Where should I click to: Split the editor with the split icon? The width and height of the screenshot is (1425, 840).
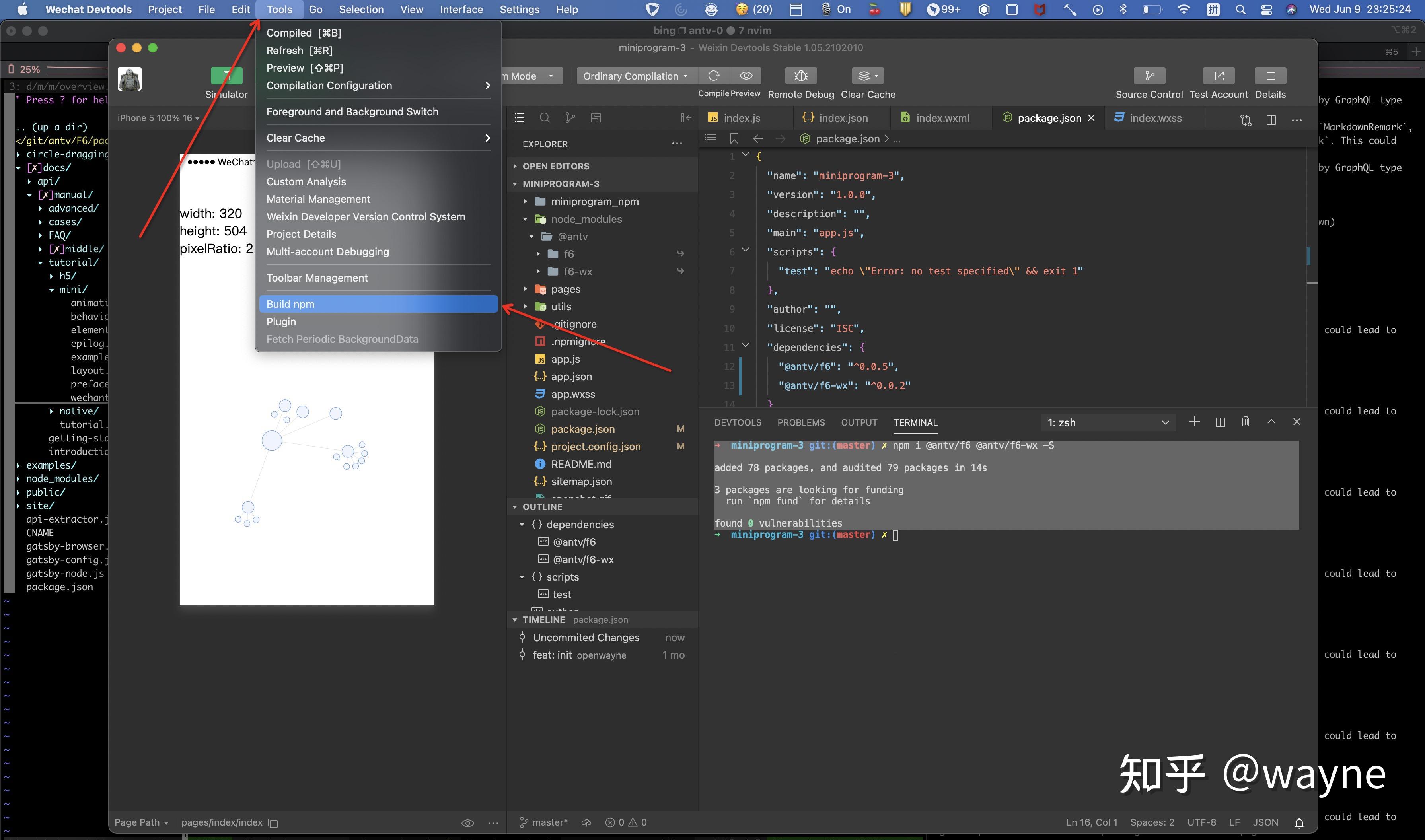coord(1271,119)
